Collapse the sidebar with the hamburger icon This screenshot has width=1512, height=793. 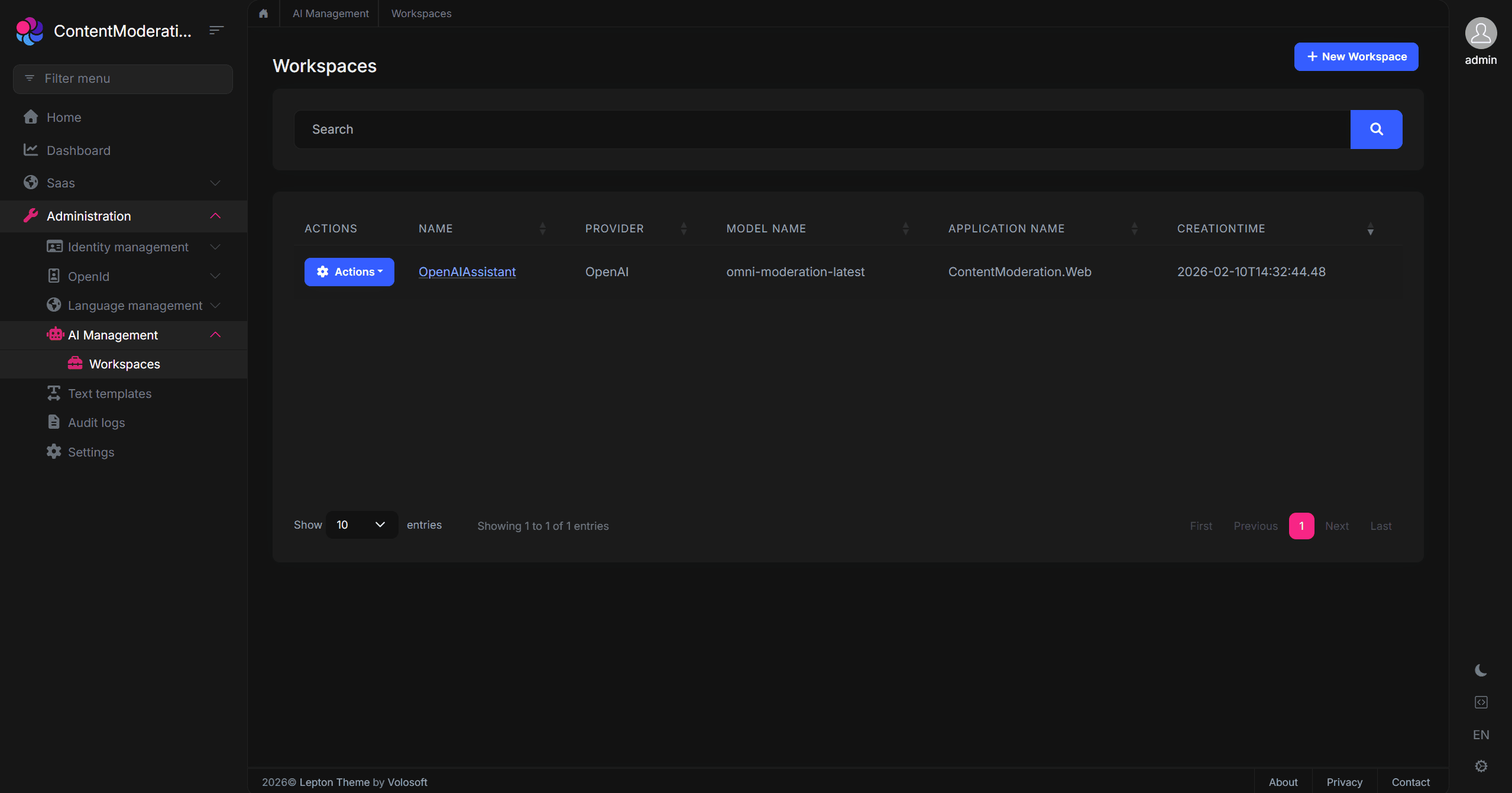coord(215,30)
